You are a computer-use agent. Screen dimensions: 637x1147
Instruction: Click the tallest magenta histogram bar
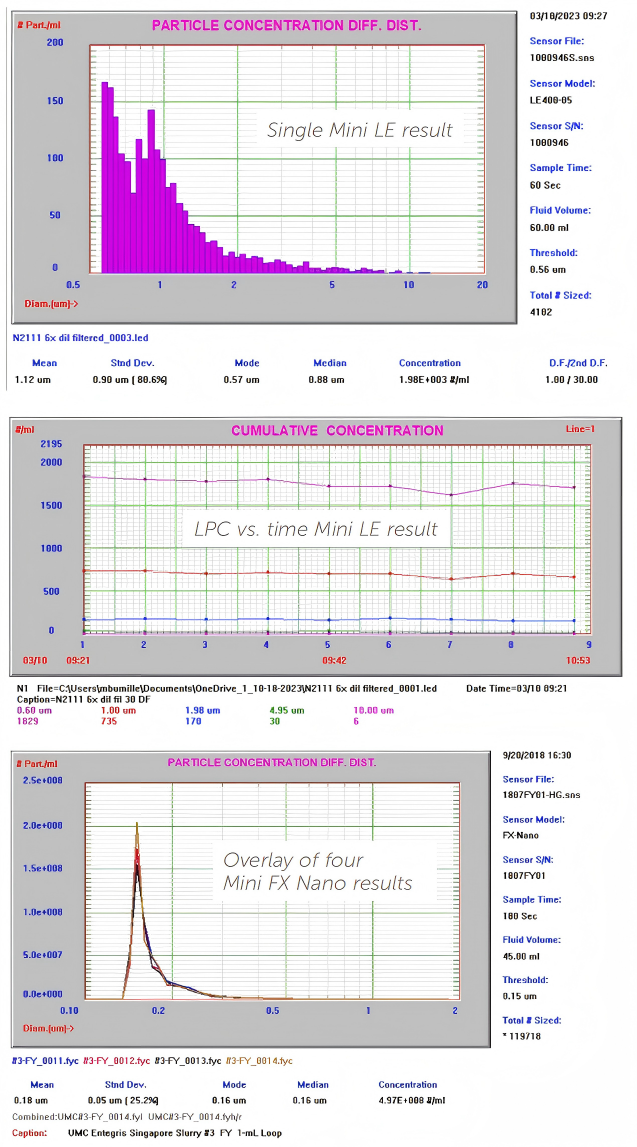pos(104,170)
